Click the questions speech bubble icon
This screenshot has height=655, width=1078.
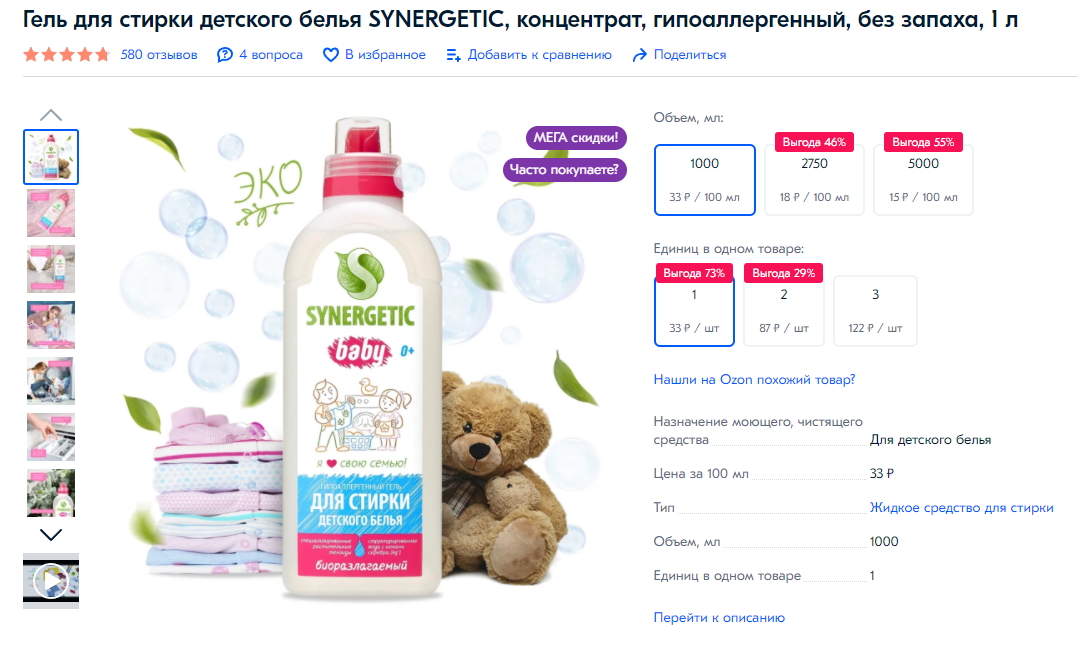click(x=225, y=55)
